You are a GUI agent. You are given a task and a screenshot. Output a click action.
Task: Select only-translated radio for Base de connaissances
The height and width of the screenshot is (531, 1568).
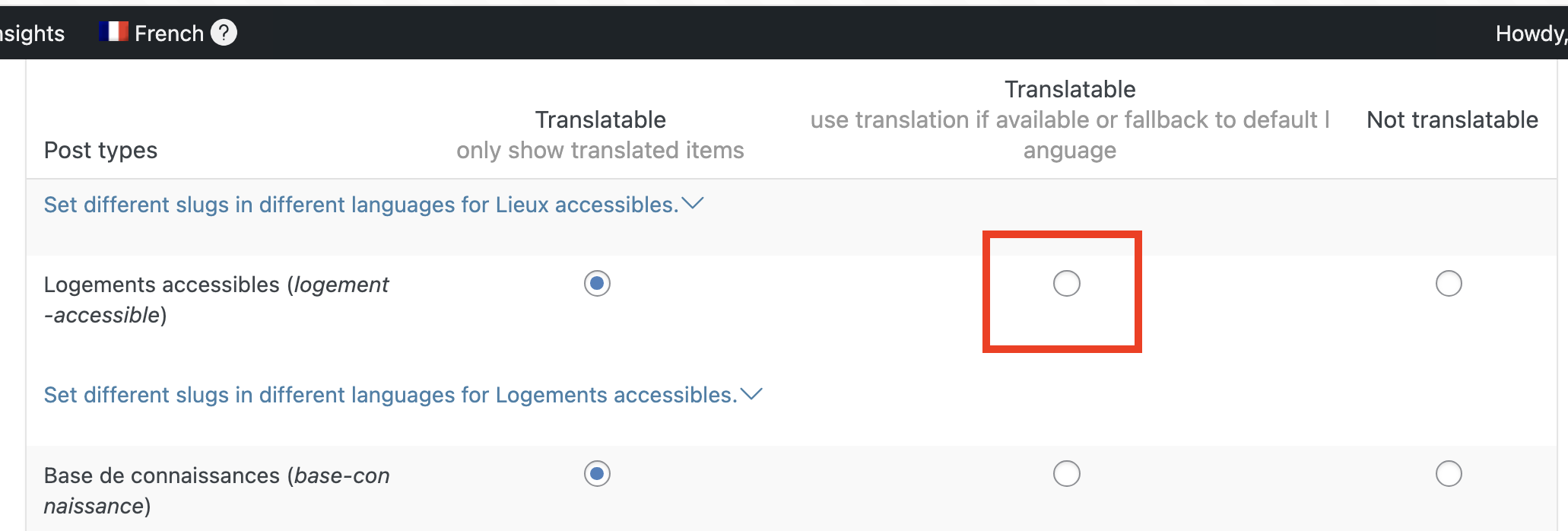point(597,474)
